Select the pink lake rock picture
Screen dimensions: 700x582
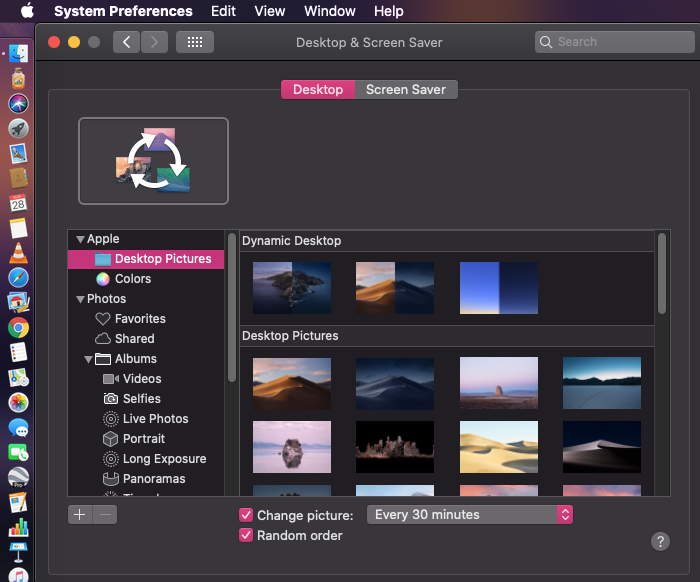tap(292, 447)
